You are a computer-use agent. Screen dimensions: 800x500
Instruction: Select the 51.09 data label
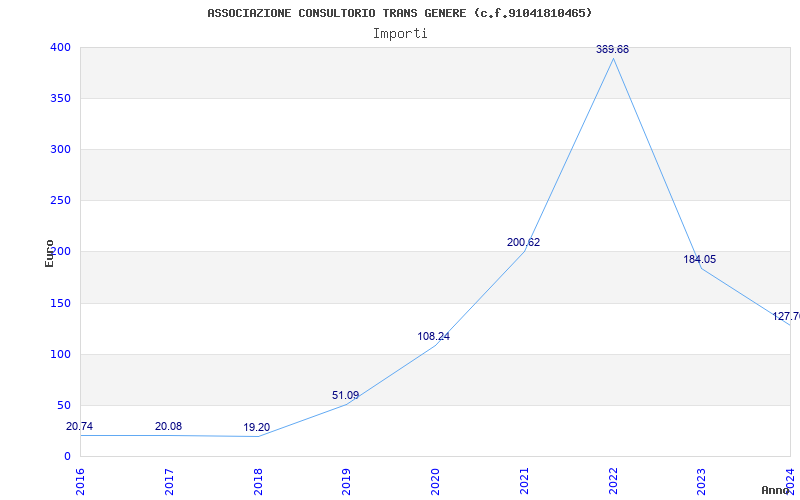pos(345,395)
